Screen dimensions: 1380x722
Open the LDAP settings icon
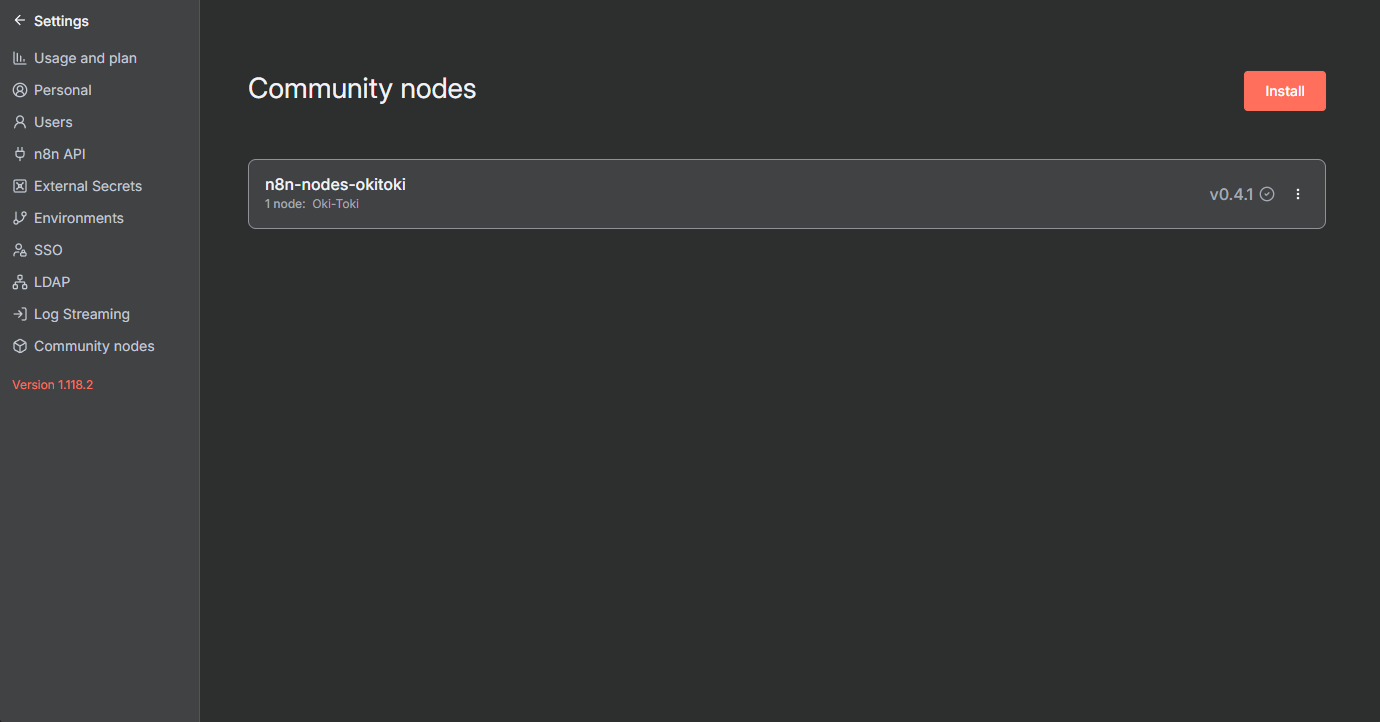click(x=19, y=281)
